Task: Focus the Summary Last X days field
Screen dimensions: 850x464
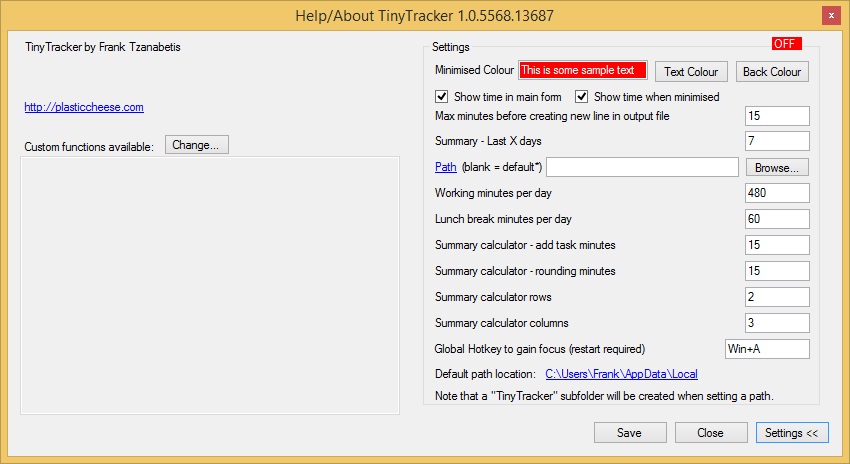Action: [777, 141]
